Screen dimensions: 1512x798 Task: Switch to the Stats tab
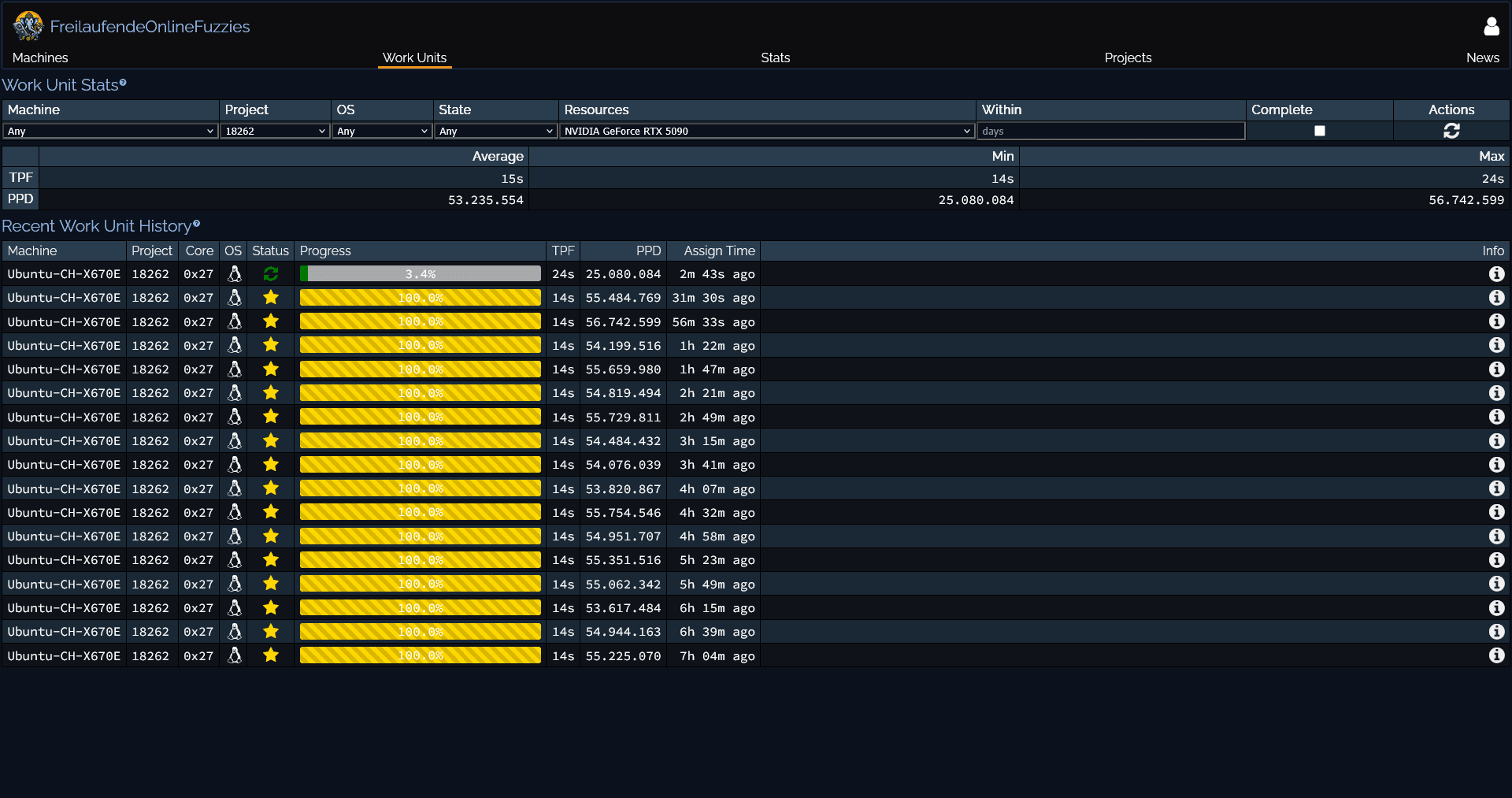[x=775, y=58]
